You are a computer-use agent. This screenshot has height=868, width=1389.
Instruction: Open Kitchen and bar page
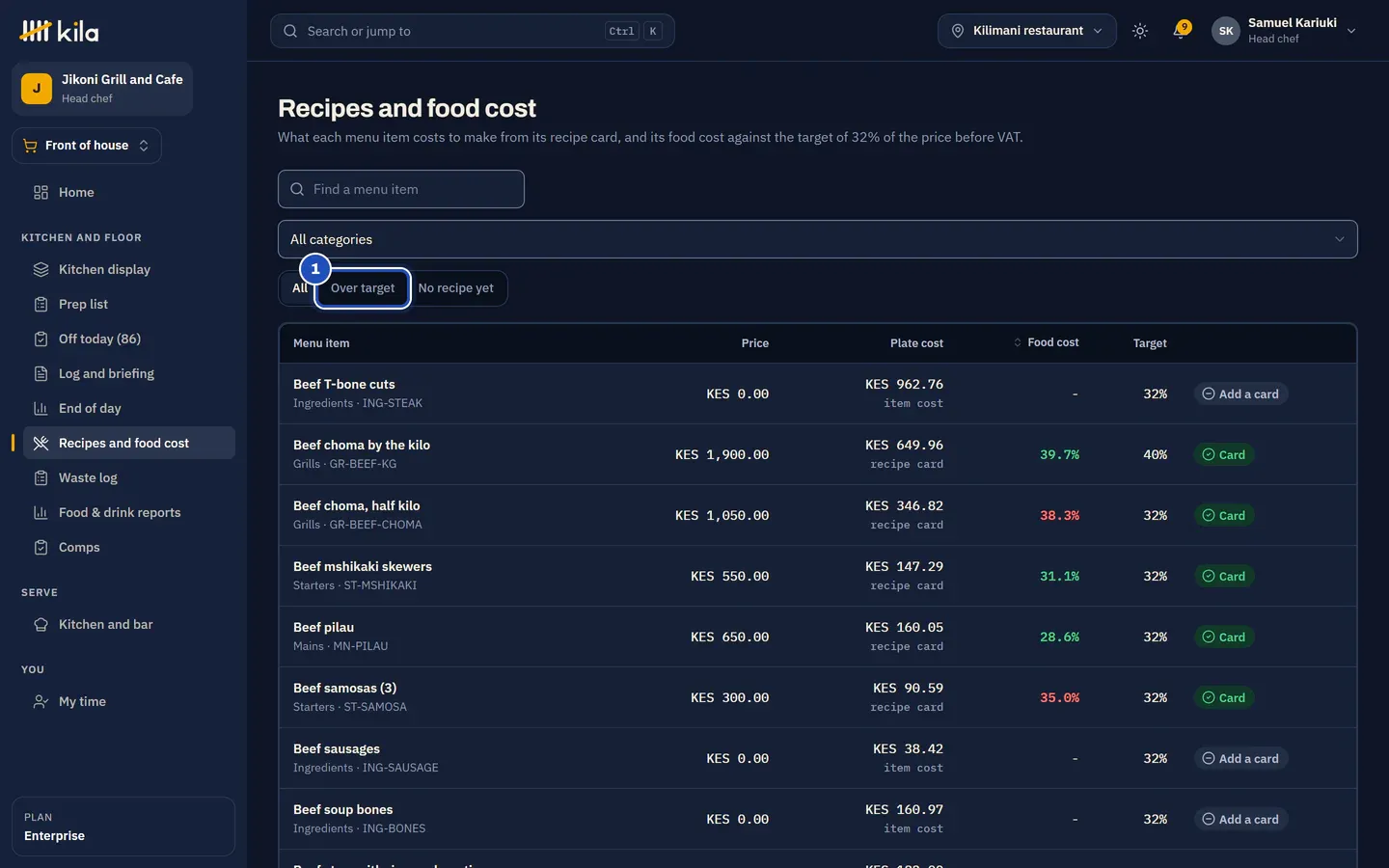(x=129, y=624)
